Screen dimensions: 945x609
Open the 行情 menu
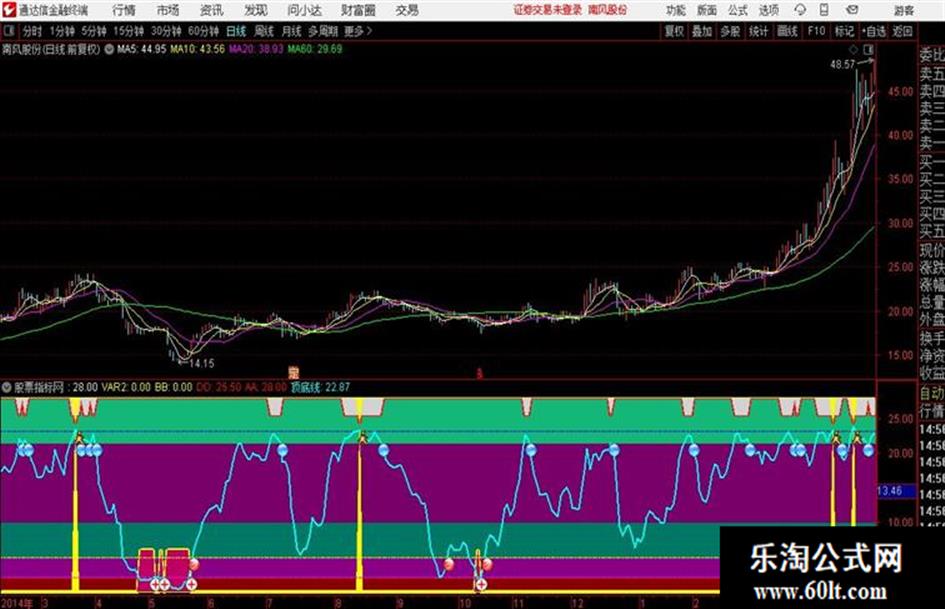pos(124,10)
